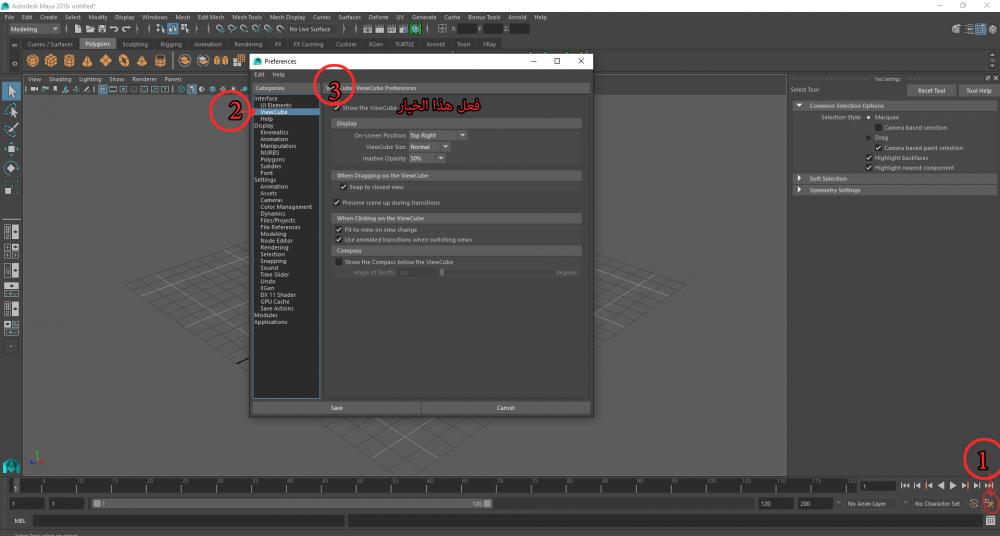Select Cameras in preferences categories
The height and width of the screenshot is (536, 1000).
[x=272, y=200]
